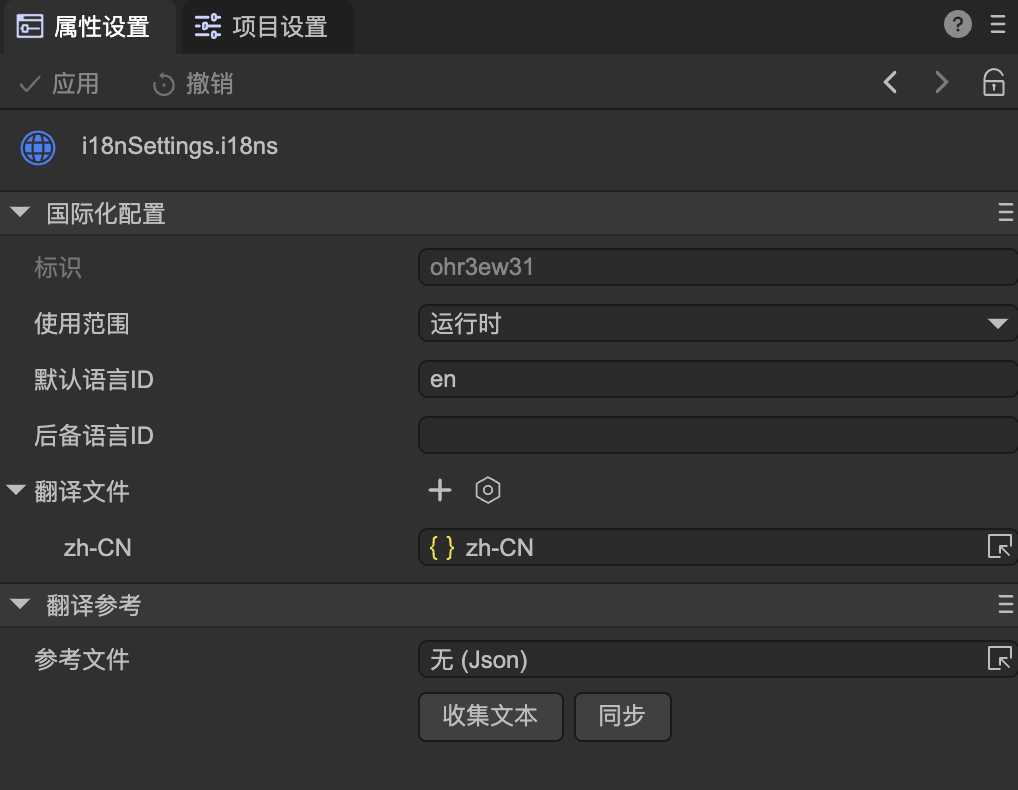Collapse the 翻译参考 section
The image size is (1018, 790).
pyautogui.click(x=19, y=605)
